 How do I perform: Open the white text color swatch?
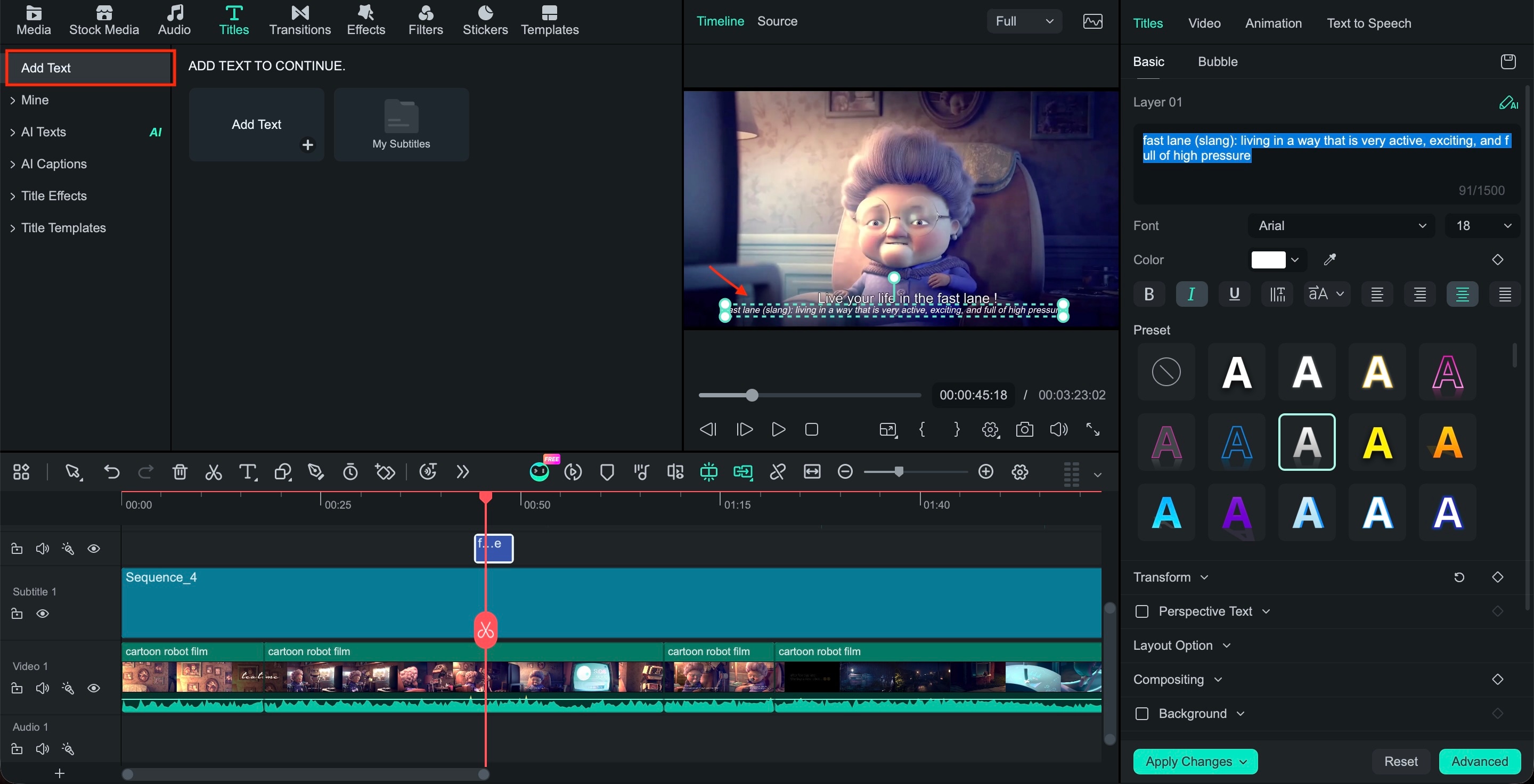(1268, 259)
